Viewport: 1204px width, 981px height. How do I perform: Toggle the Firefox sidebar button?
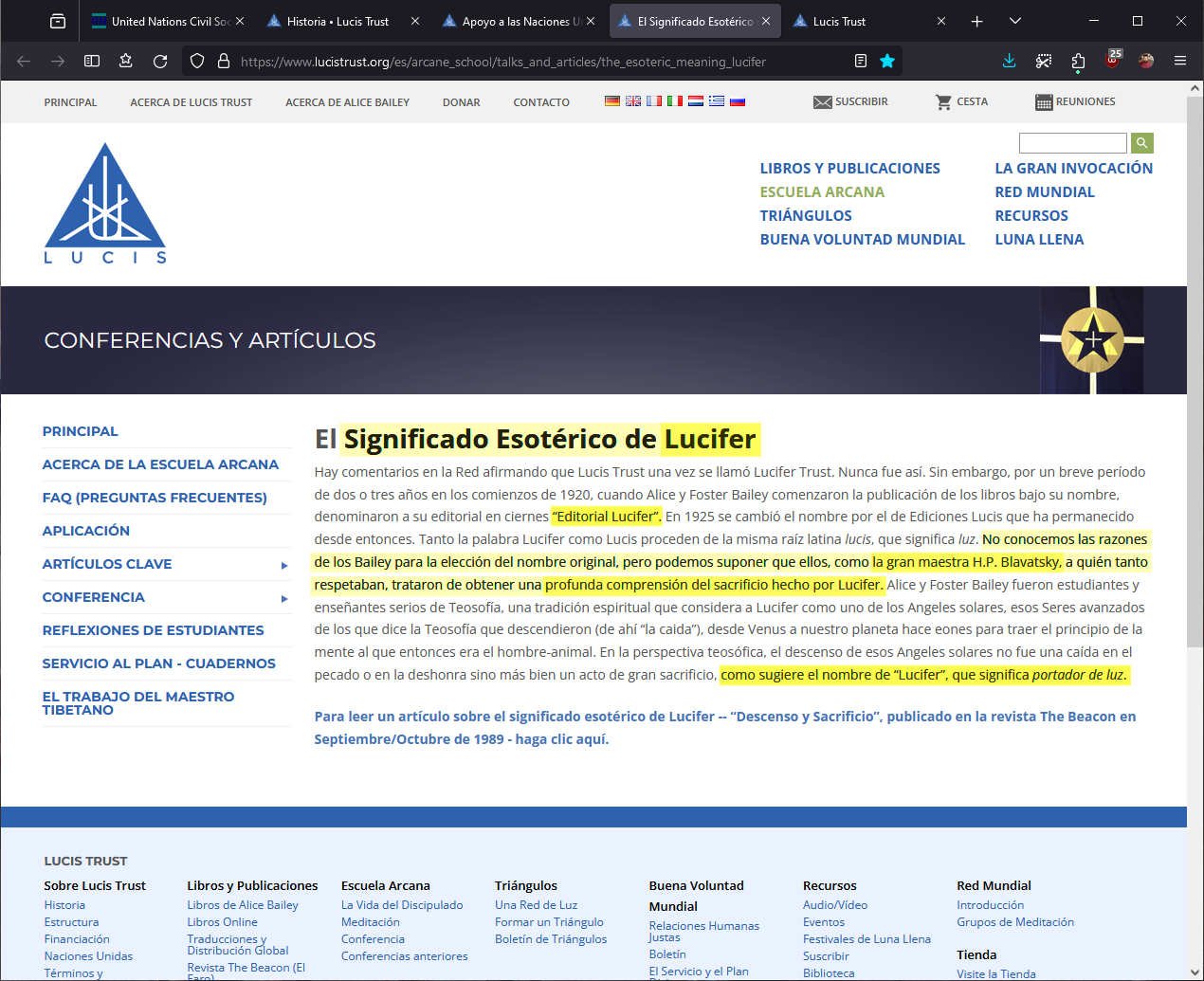[92, 61]
